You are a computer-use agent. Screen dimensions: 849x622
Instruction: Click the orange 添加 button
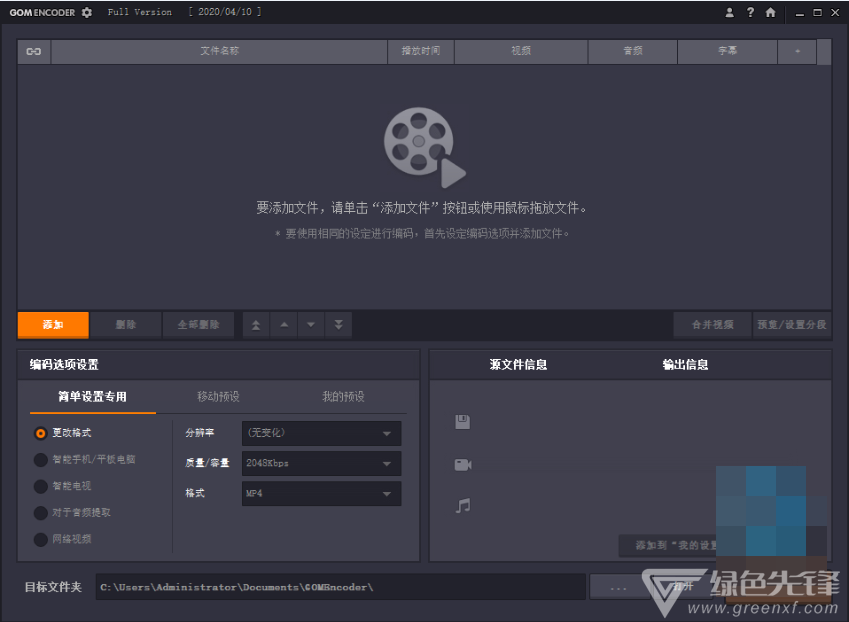tap(53, 325)
